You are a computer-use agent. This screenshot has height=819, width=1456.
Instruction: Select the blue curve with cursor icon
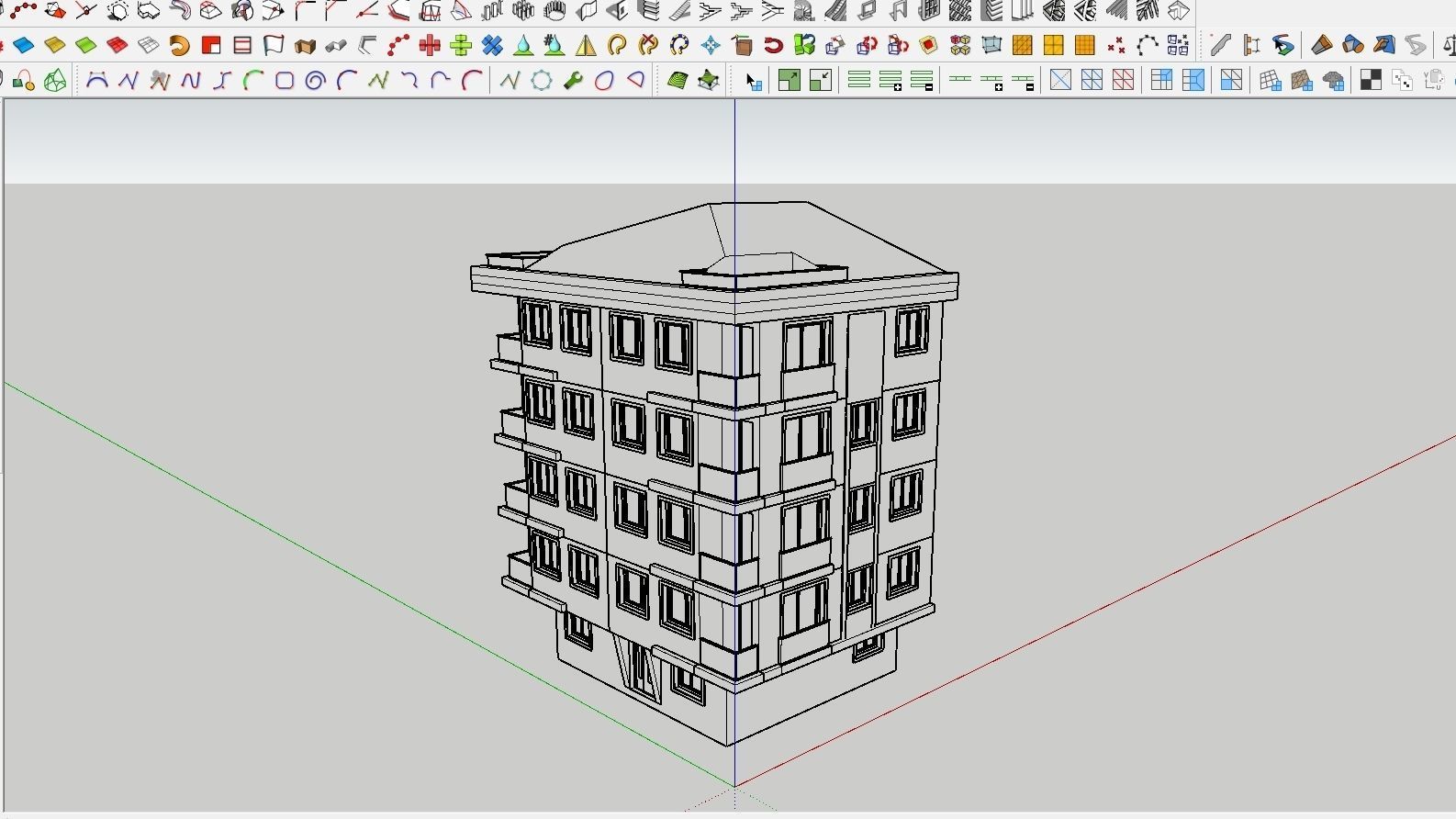pos(1283,44)
